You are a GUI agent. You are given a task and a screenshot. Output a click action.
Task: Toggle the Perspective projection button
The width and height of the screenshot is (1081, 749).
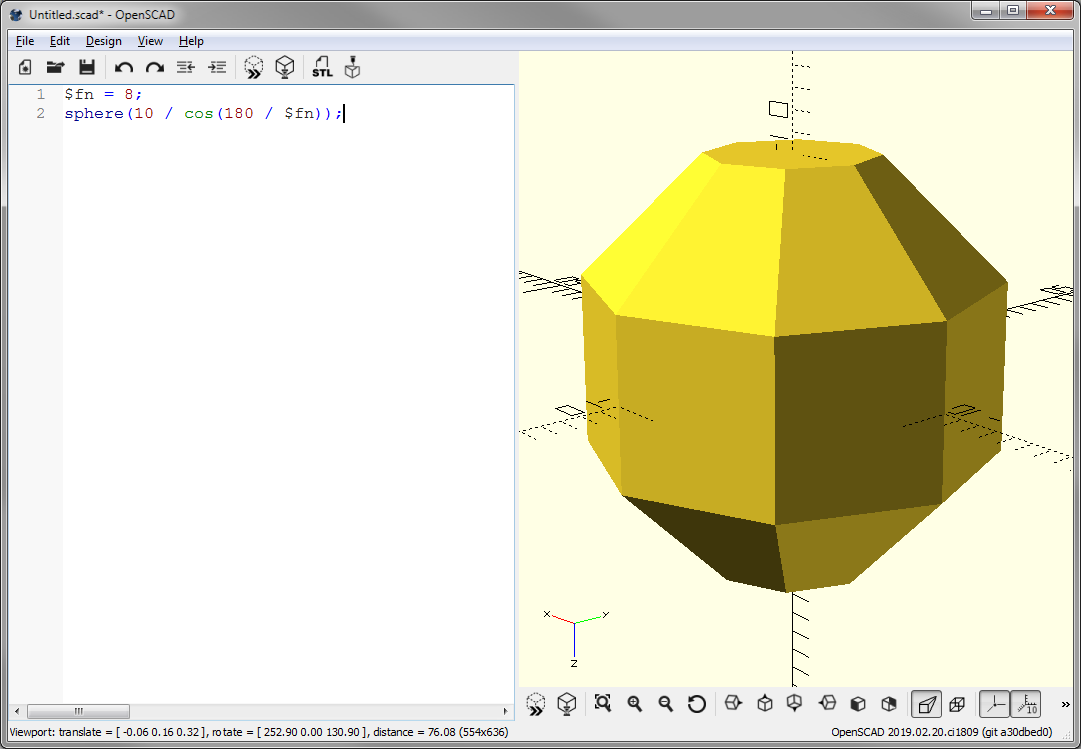pyautogui.click(x=926, y=703)
